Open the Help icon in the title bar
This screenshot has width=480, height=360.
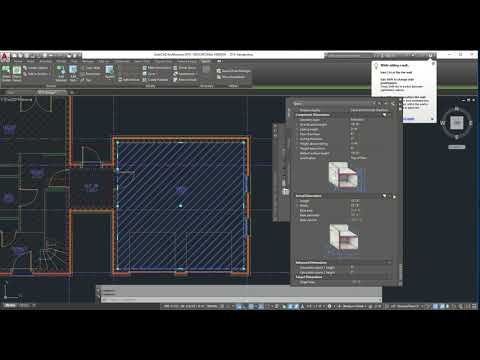(430, 55)
